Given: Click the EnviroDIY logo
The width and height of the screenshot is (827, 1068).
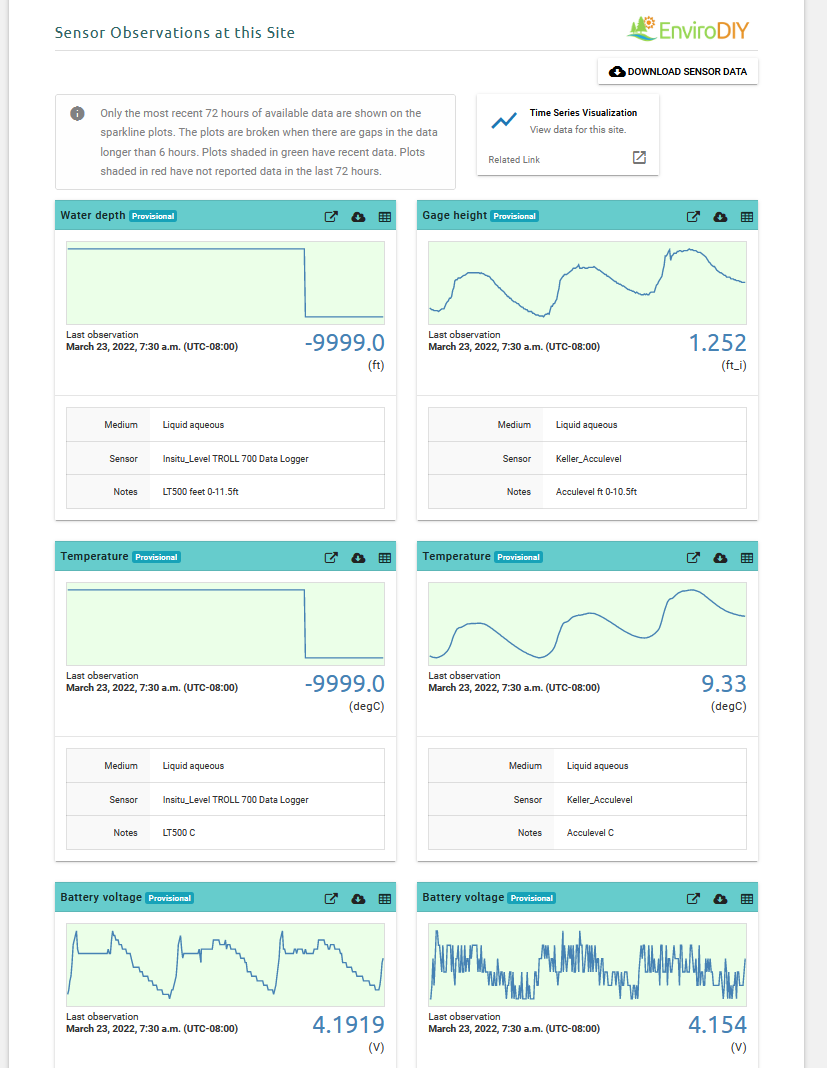Looking at the screenshot, I should (688, 29).
